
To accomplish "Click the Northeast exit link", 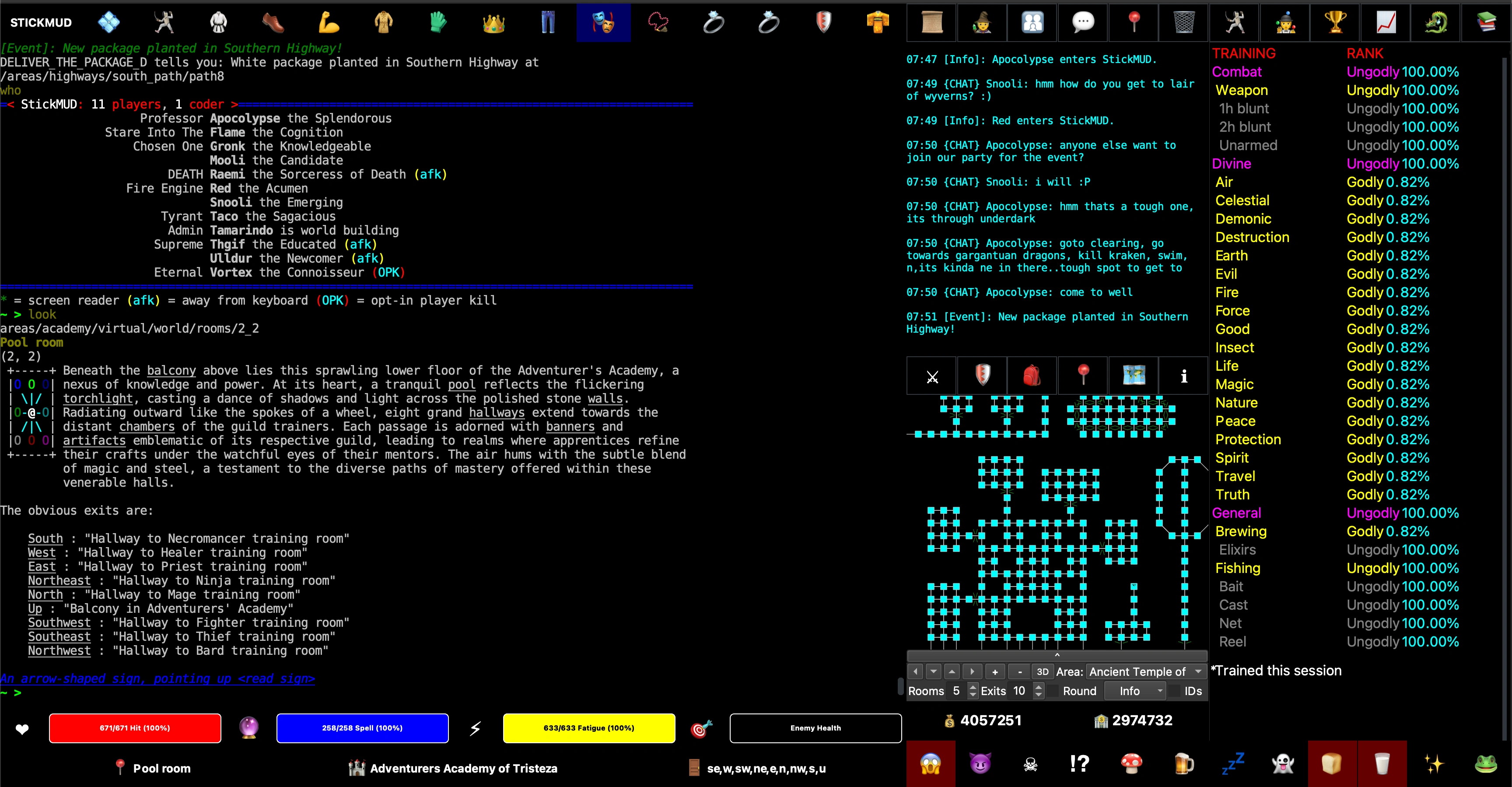I will click(x=59, y=581).
